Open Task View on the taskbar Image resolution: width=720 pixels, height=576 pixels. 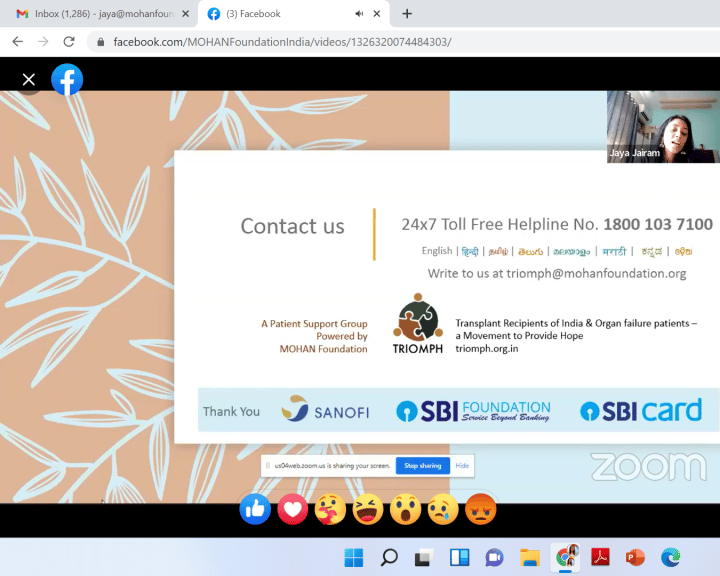424,558
